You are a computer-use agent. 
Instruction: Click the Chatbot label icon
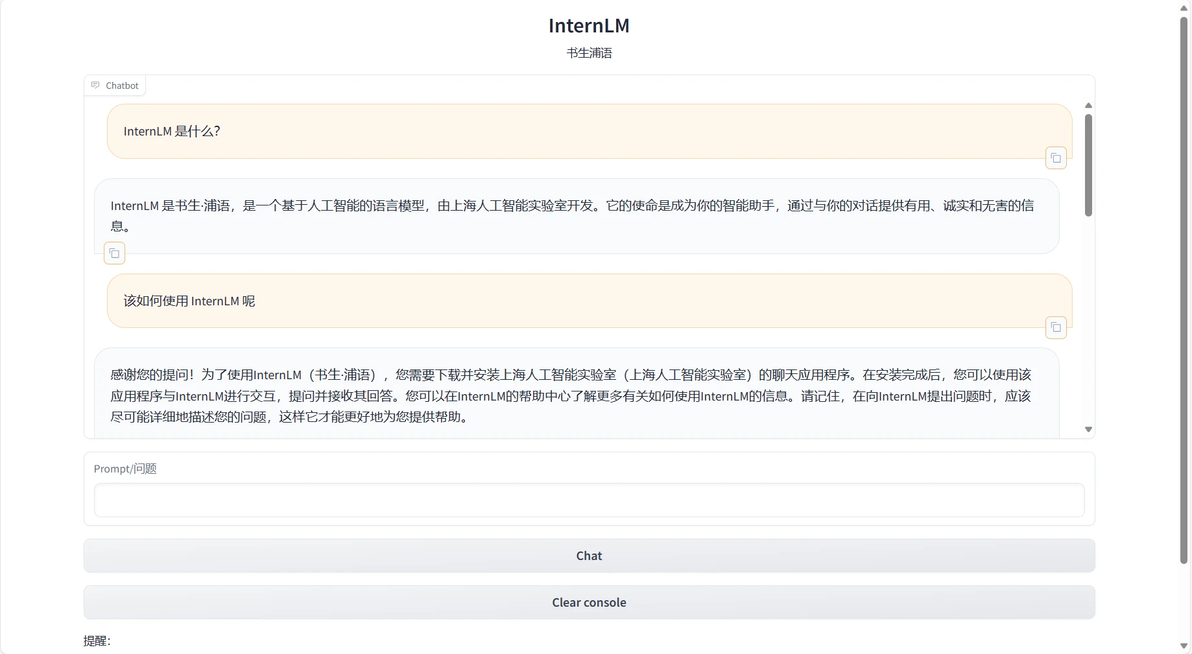click(95, 85)
